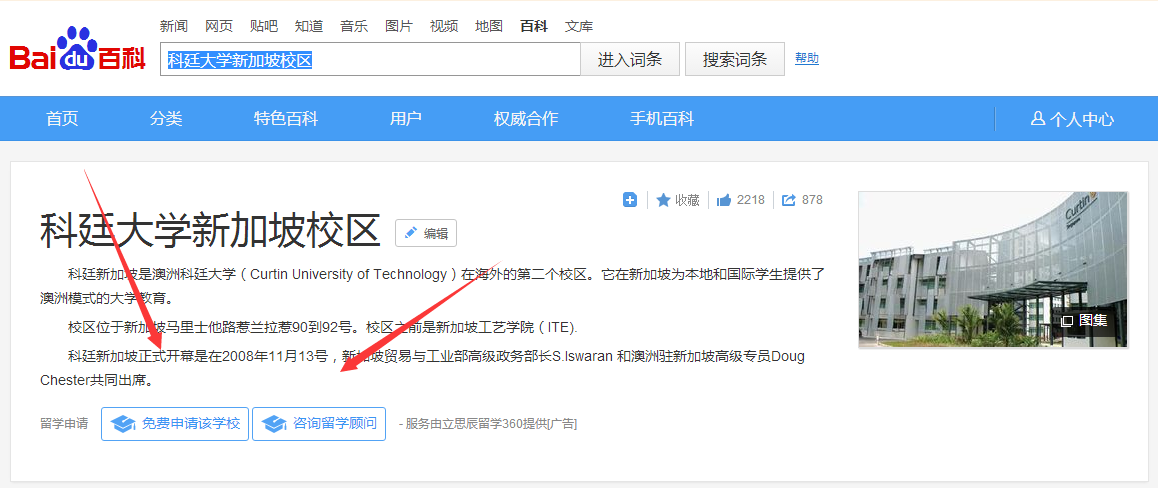
Task: Open 用户 navigation menu
Action: 406,119
